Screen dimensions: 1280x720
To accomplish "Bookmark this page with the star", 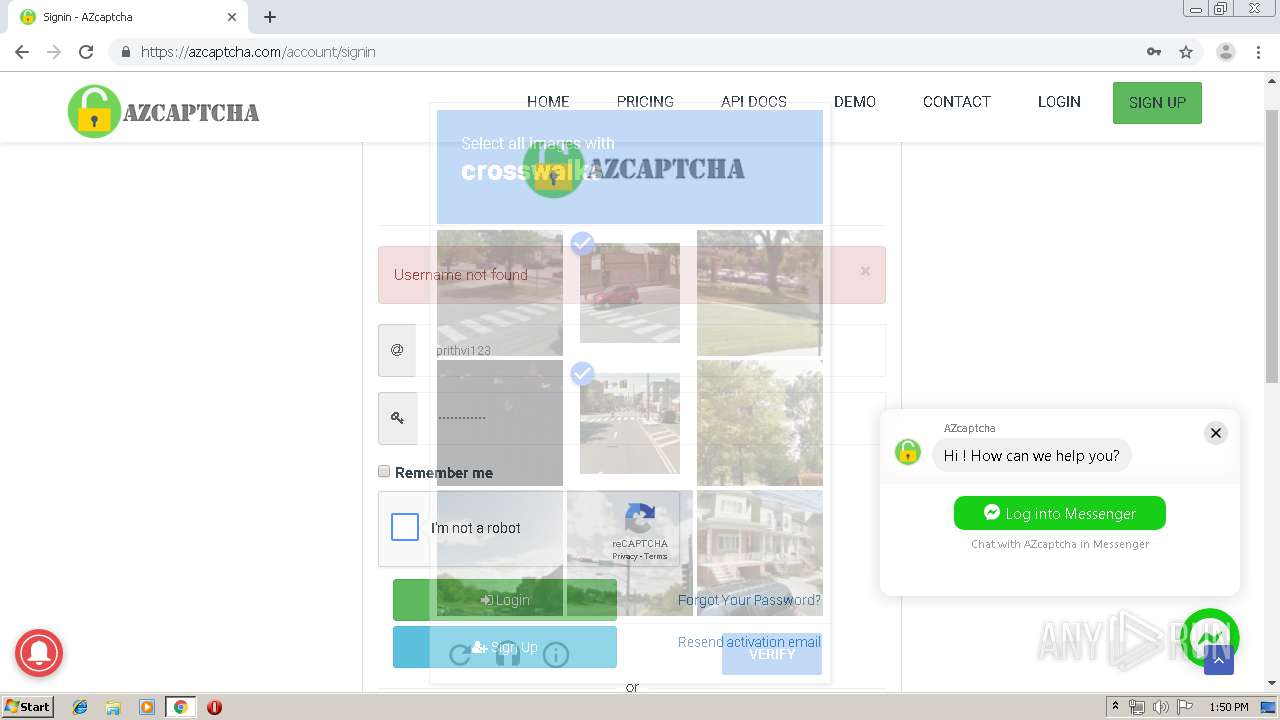I will pos(1186,52).
